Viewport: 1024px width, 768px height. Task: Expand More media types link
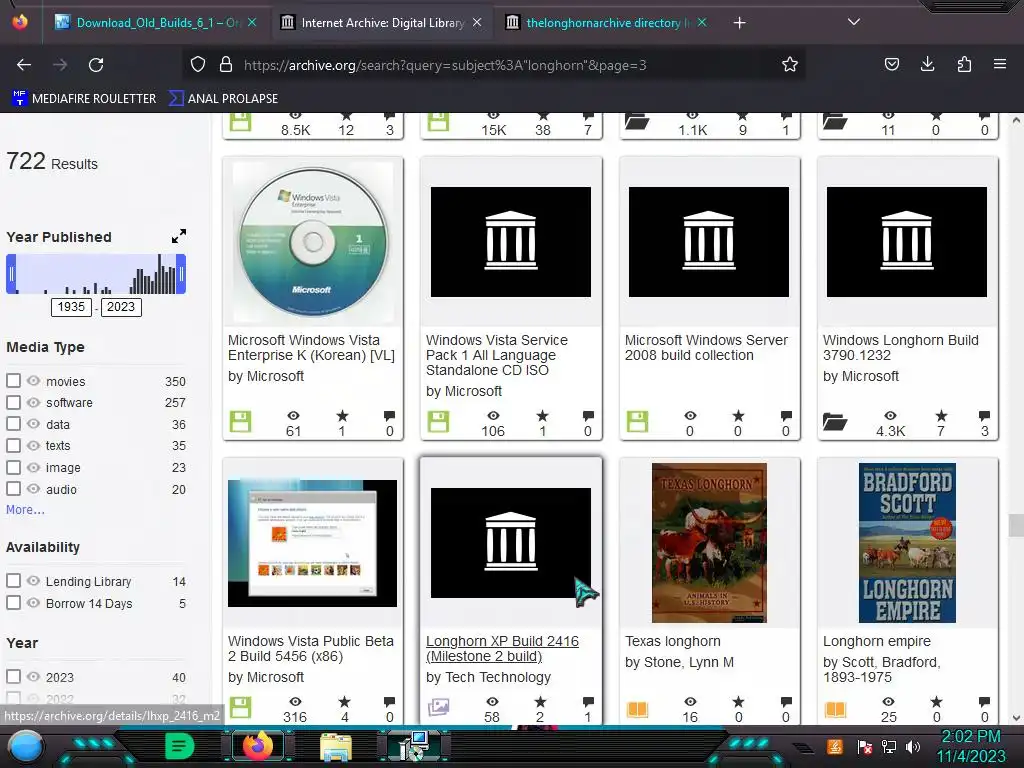[x=25, y=509]
